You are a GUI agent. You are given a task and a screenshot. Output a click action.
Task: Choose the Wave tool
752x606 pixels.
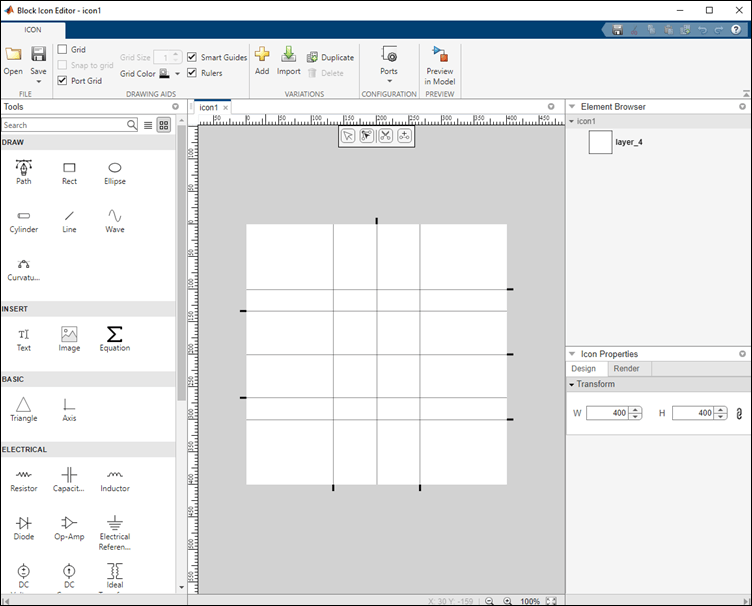115,221
